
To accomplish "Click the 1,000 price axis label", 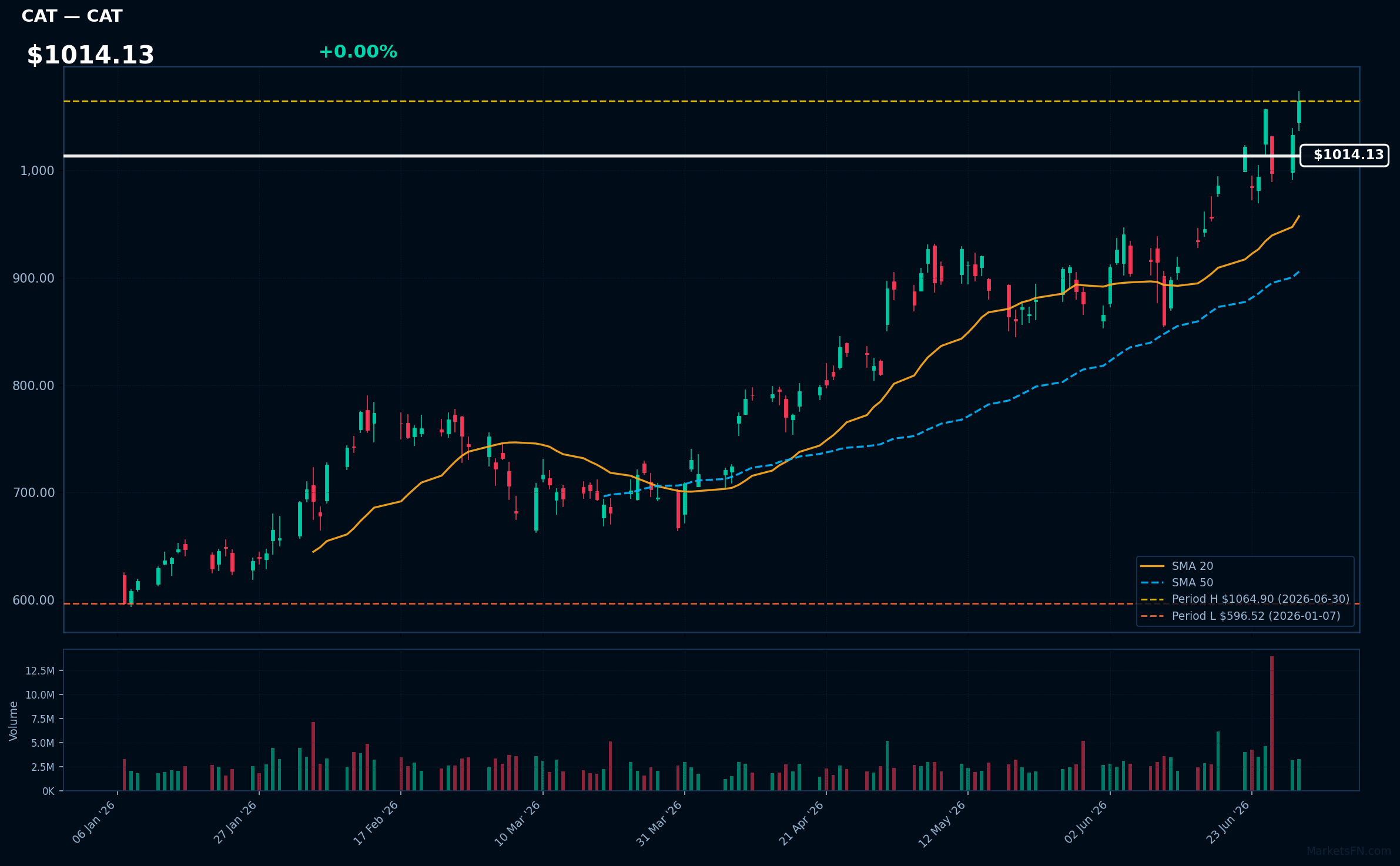I will [37, 171].
